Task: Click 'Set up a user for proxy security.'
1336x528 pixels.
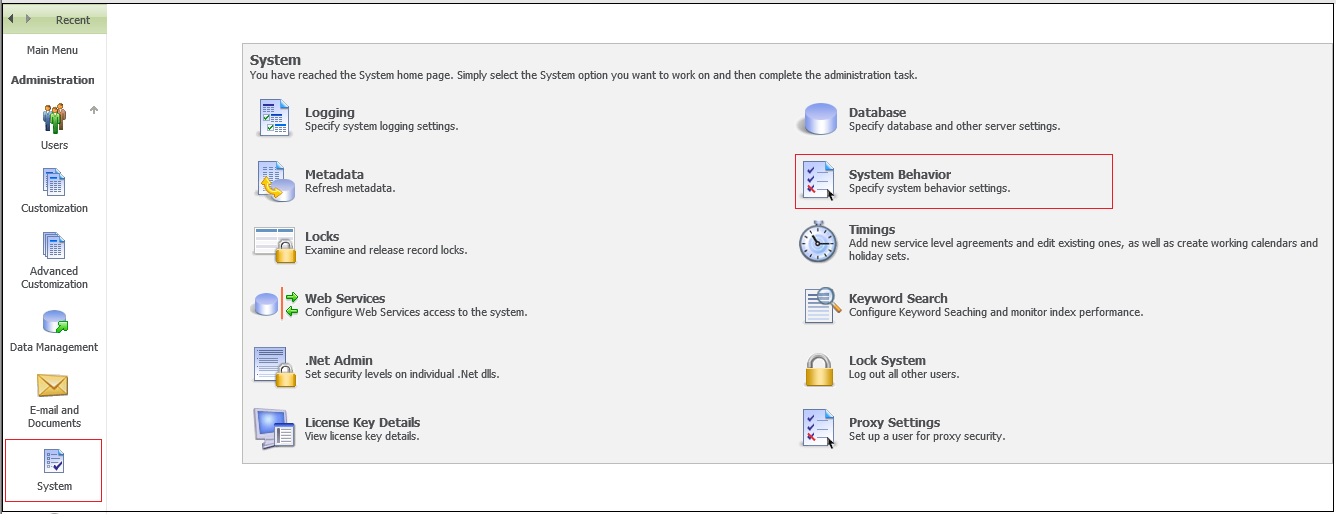Action: 927,436
